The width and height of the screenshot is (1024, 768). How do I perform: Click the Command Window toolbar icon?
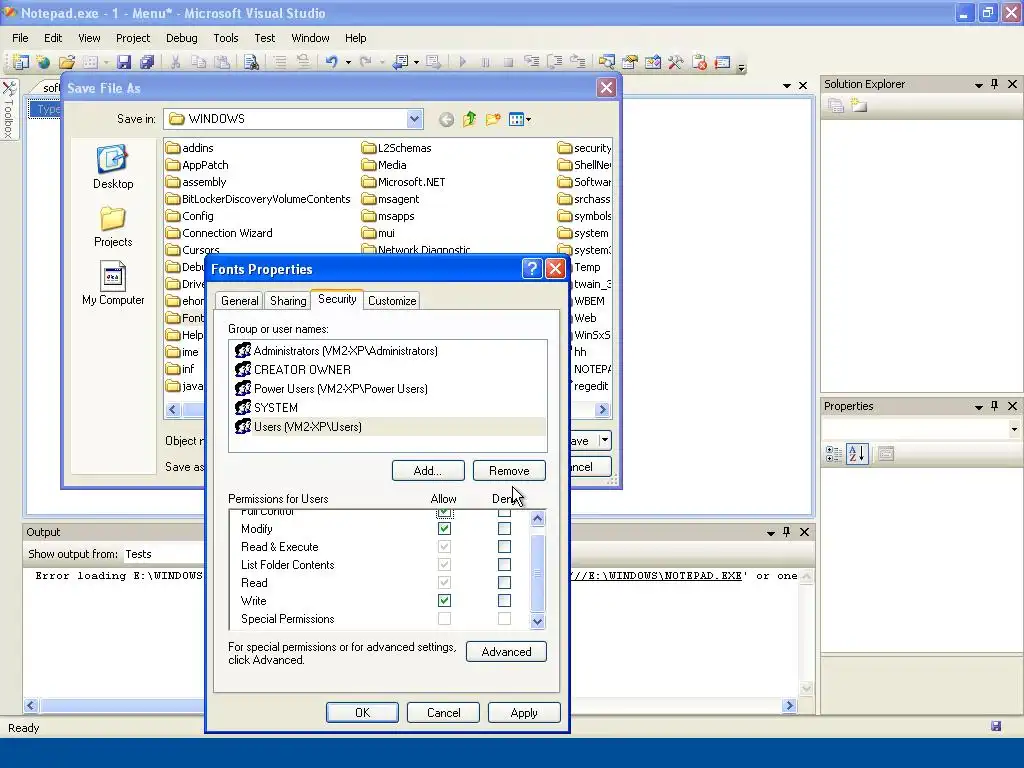pyautogui.click(x=722, y=62)
